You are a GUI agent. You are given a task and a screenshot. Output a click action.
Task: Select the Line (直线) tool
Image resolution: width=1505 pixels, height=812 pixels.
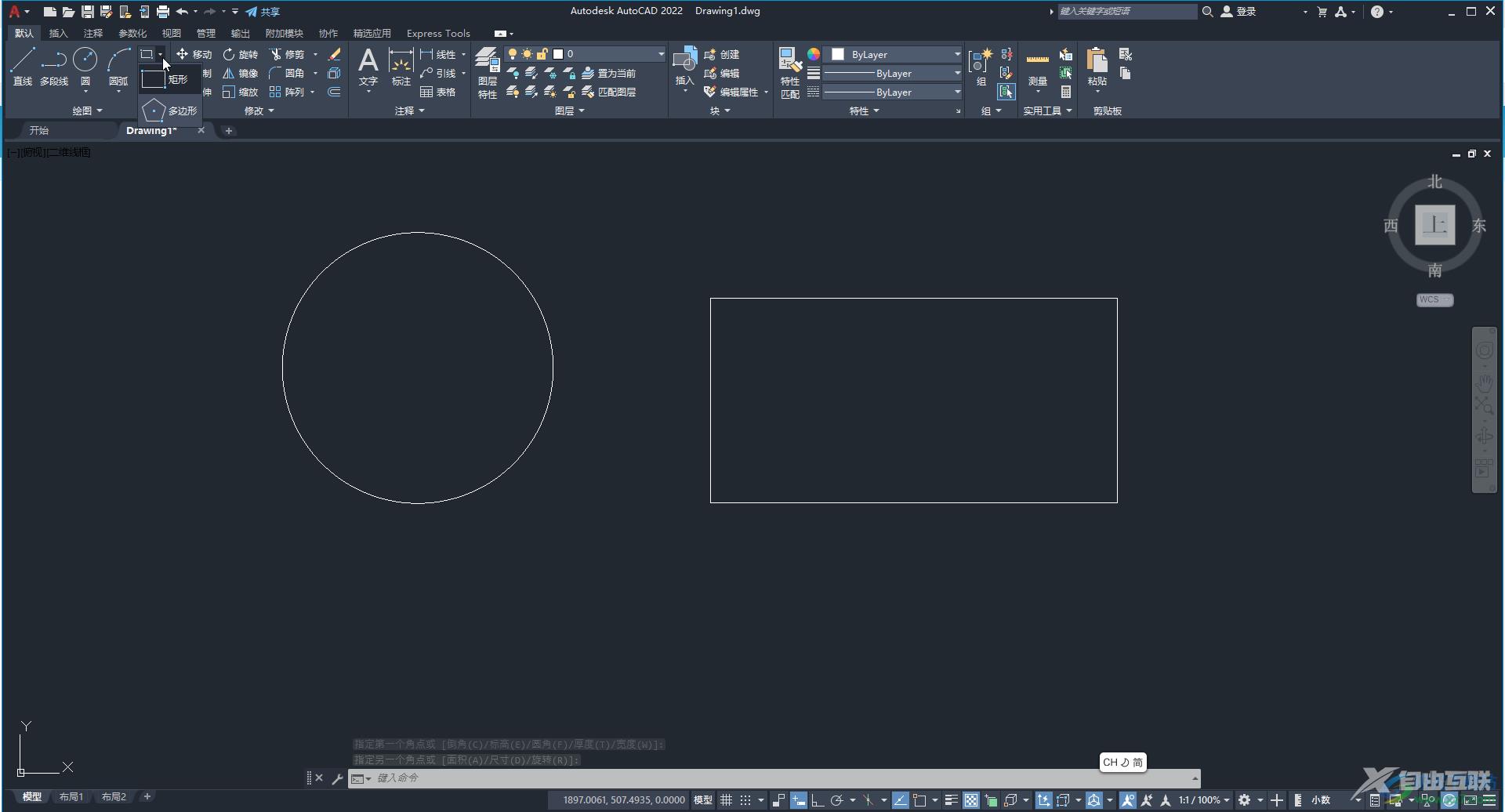point(23,66)
